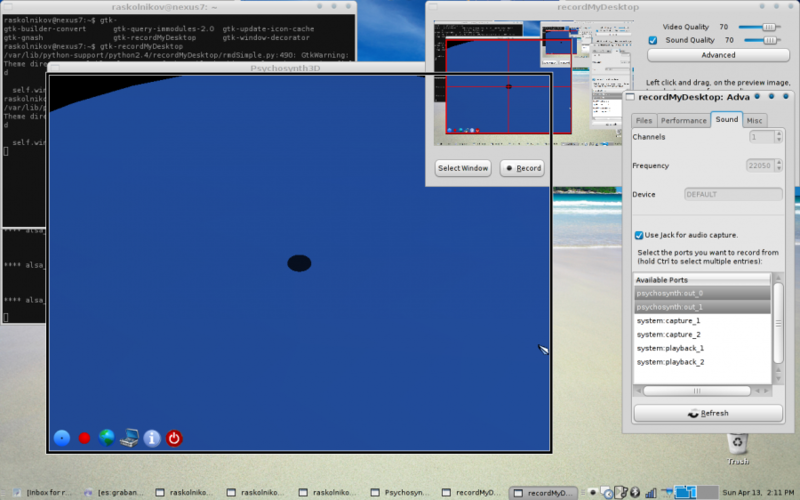
Task: Click the date and time clock
Action: 758,492
